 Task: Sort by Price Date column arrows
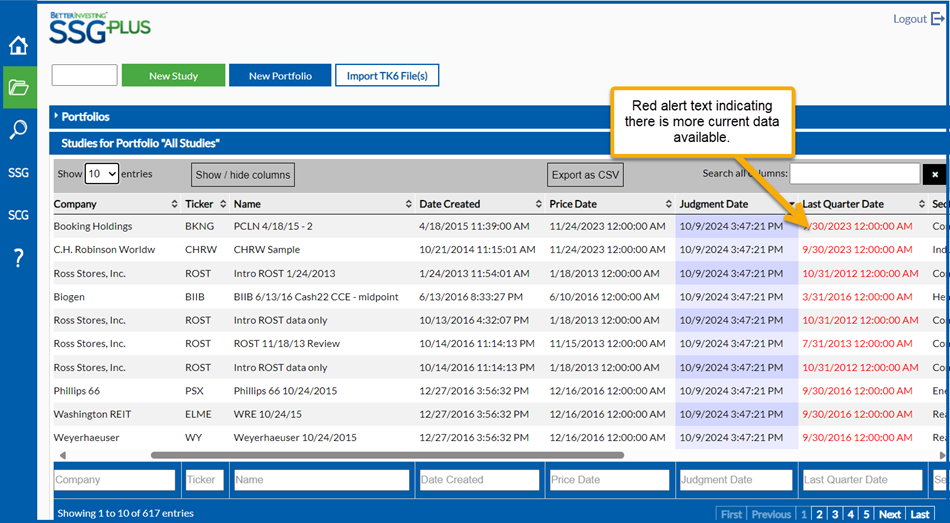pyautogui.click(x=669, y=204)
